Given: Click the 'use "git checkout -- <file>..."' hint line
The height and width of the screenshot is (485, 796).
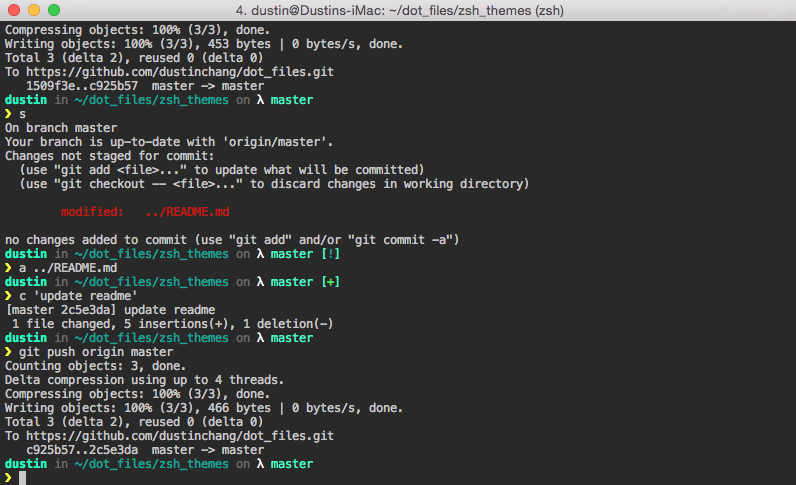Looking at the screenshot, I should 274,184.
